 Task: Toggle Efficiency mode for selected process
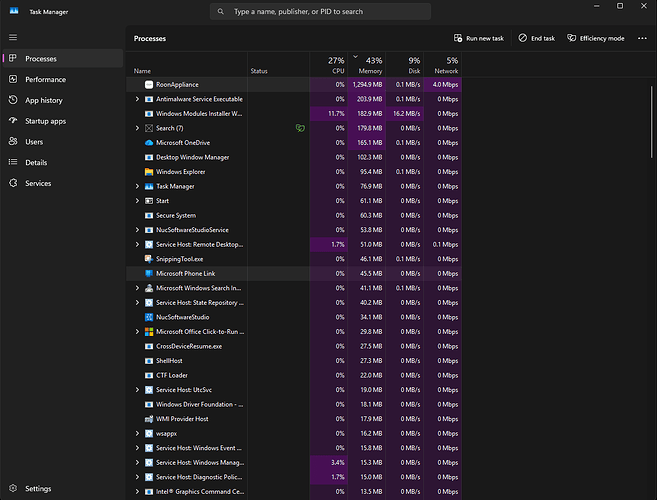pos(595,38)
